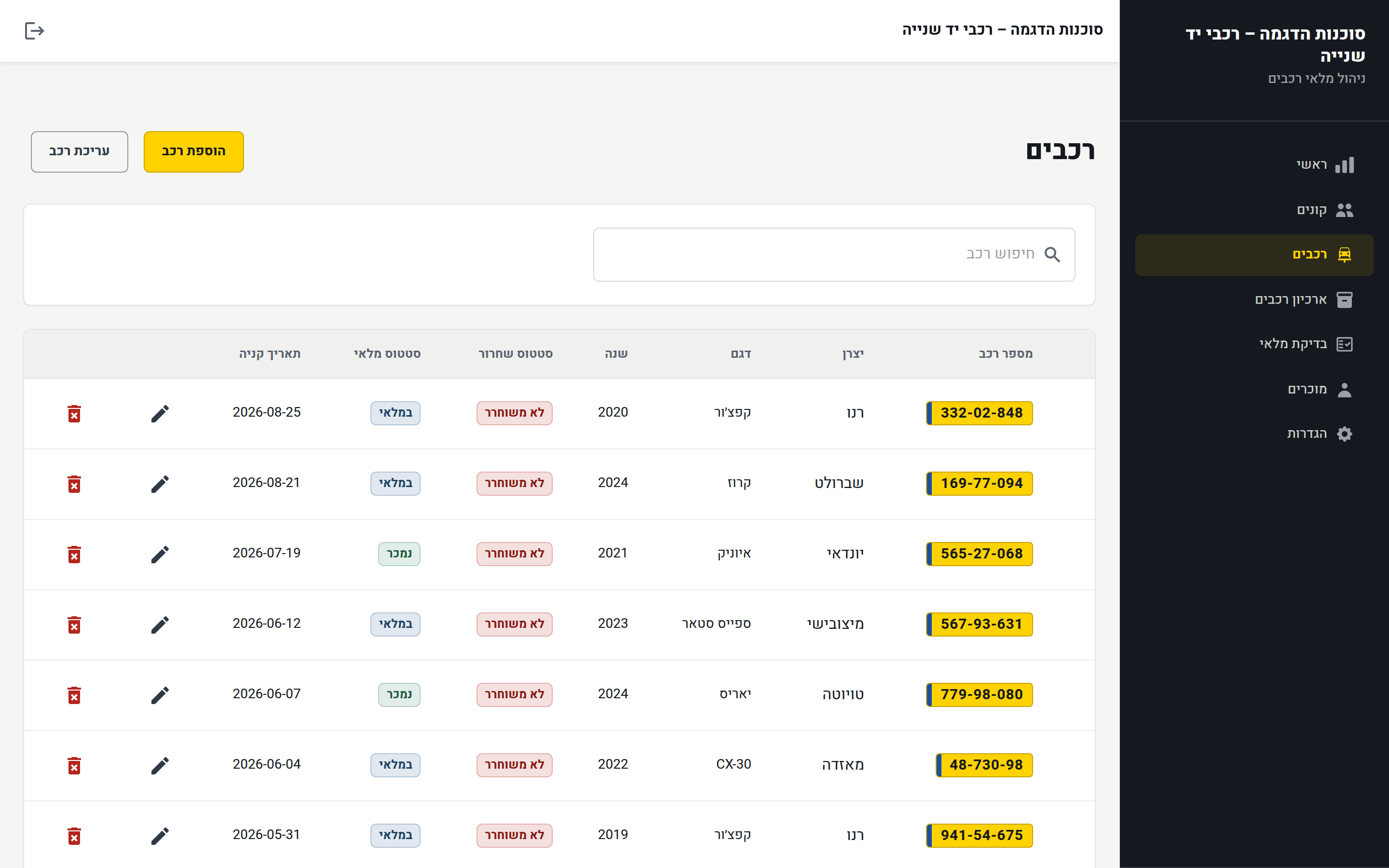
Task: Edit vehicle 779-98-080 with pencil icon
Action: [x=160, y=695]
